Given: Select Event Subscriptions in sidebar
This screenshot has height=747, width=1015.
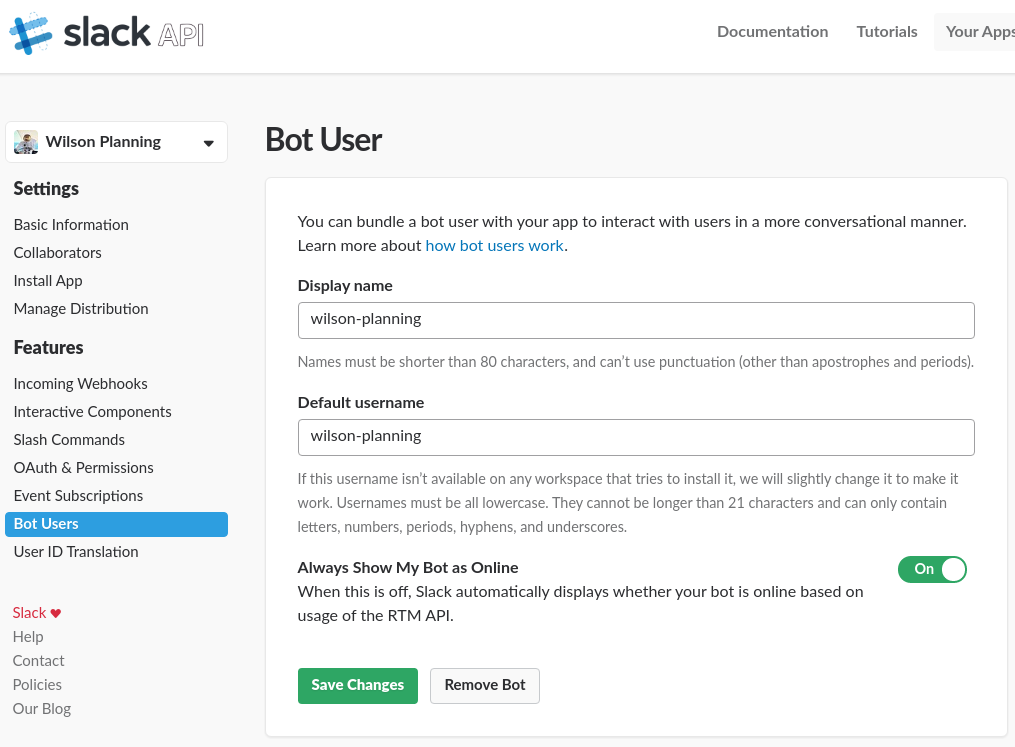Looking at the screenshot, I should 78,496.
